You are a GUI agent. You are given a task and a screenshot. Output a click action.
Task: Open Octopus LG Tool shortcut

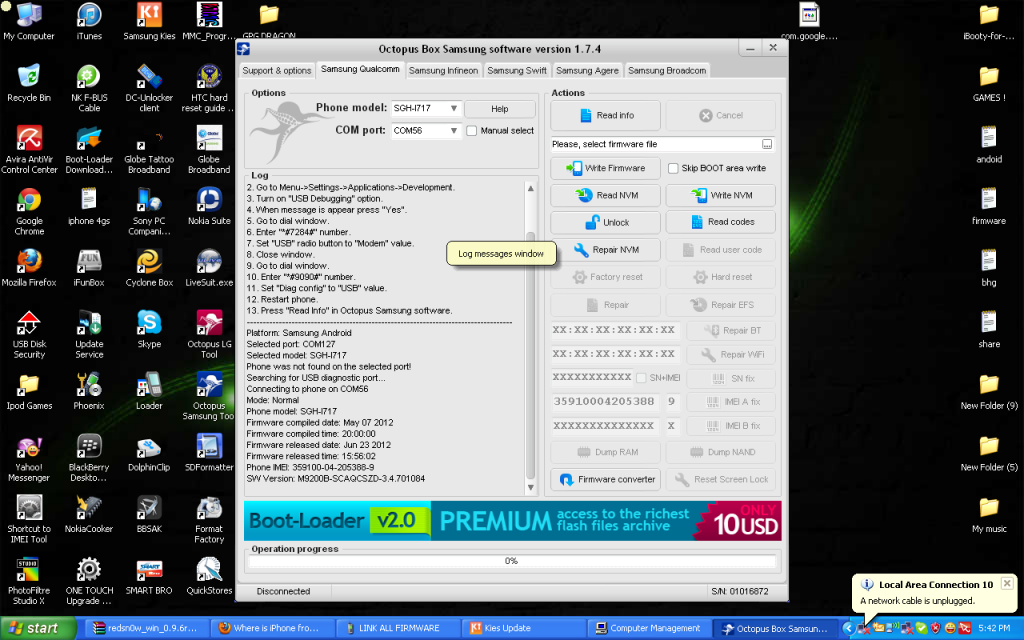(209, 334)
